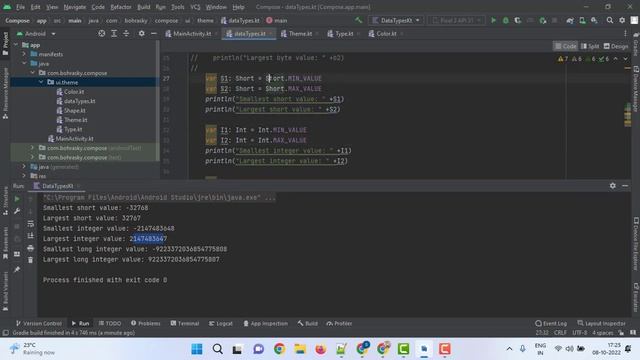This screenshot has width=640, height=360.
Task: Clear console output with the trash icon
Action: 31,260
